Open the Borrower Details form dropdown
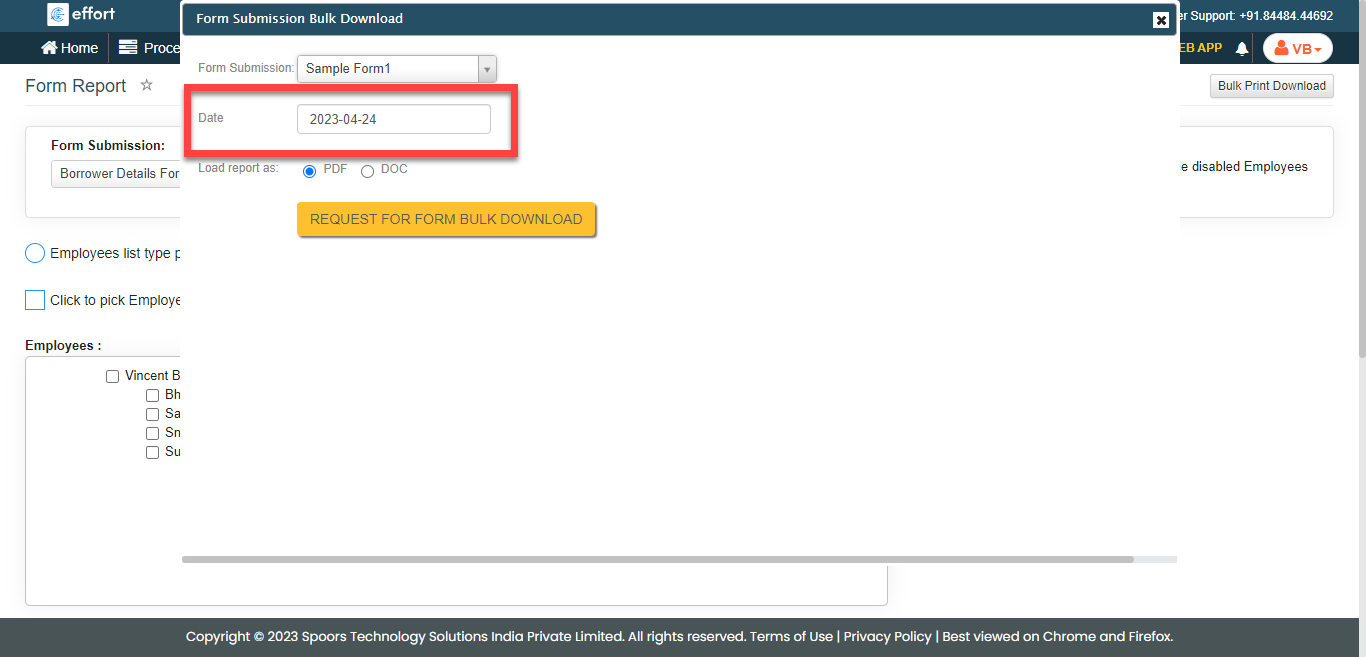 coord(115,174)
